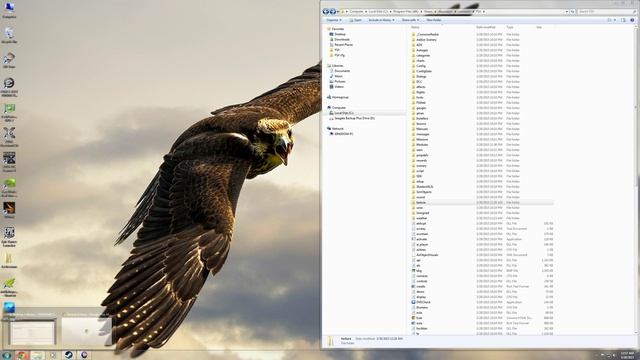
Task: Open Recycle Bin desktop icon
Action: (9, 36)
